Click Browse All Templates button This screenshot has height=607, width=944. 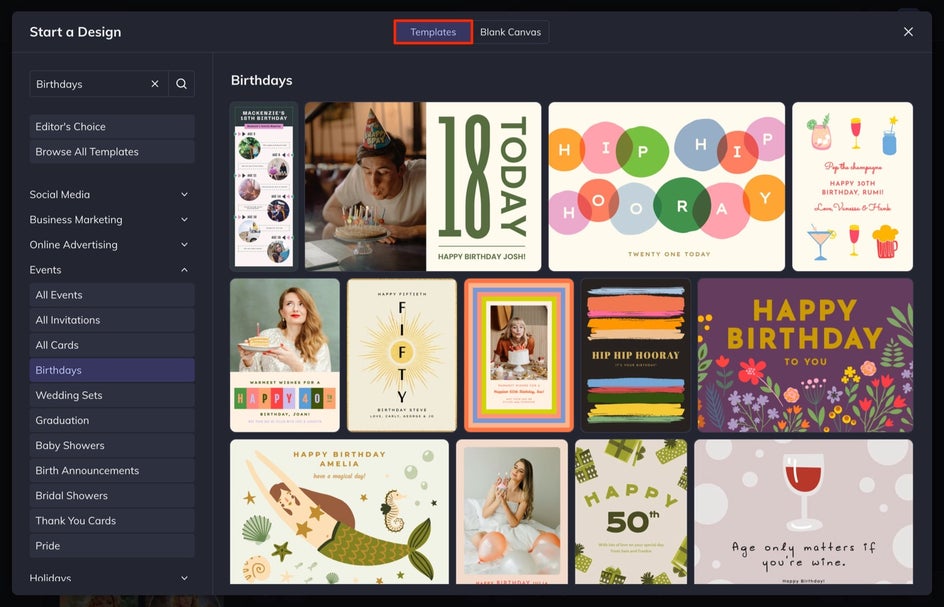tap(111, 152)
